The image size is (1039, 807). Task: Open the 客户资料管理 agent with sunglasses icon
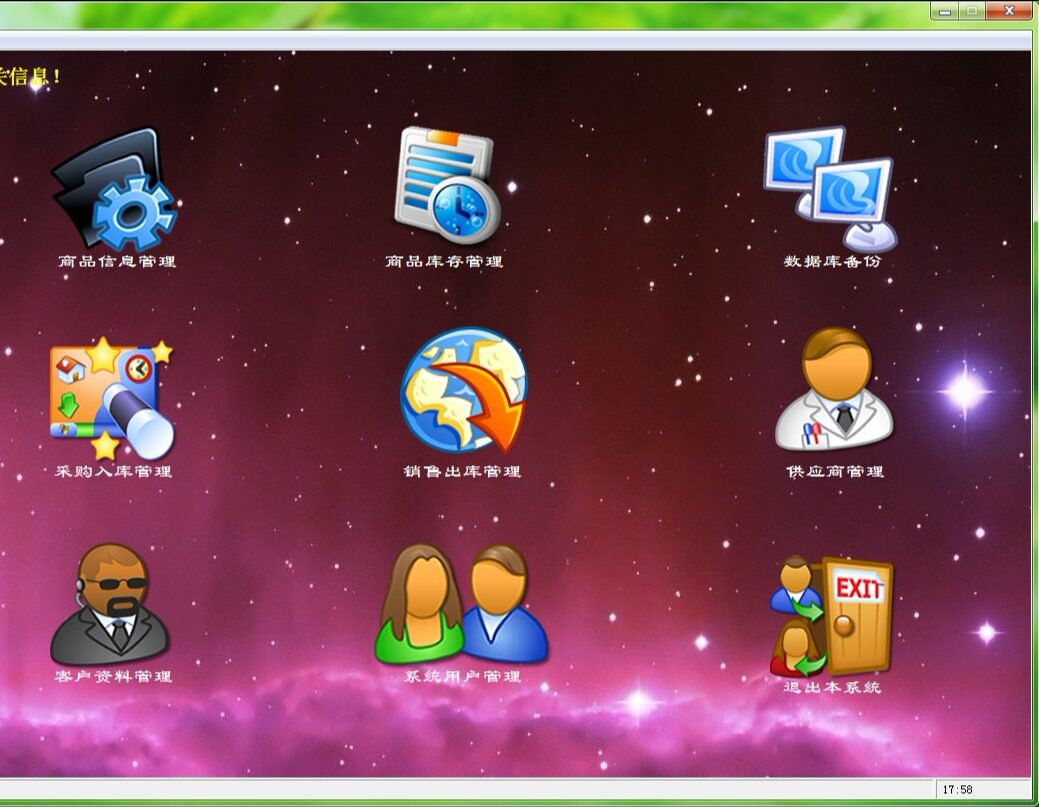pos(109,604)
